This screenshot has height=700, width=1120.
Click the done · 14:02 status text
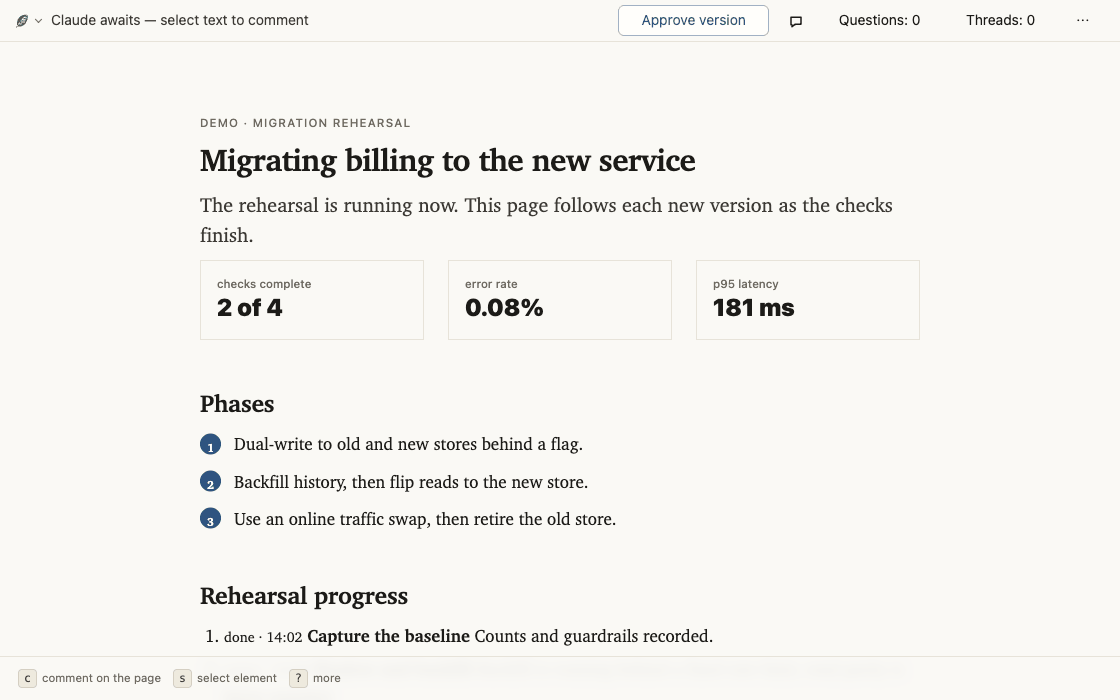263,637
